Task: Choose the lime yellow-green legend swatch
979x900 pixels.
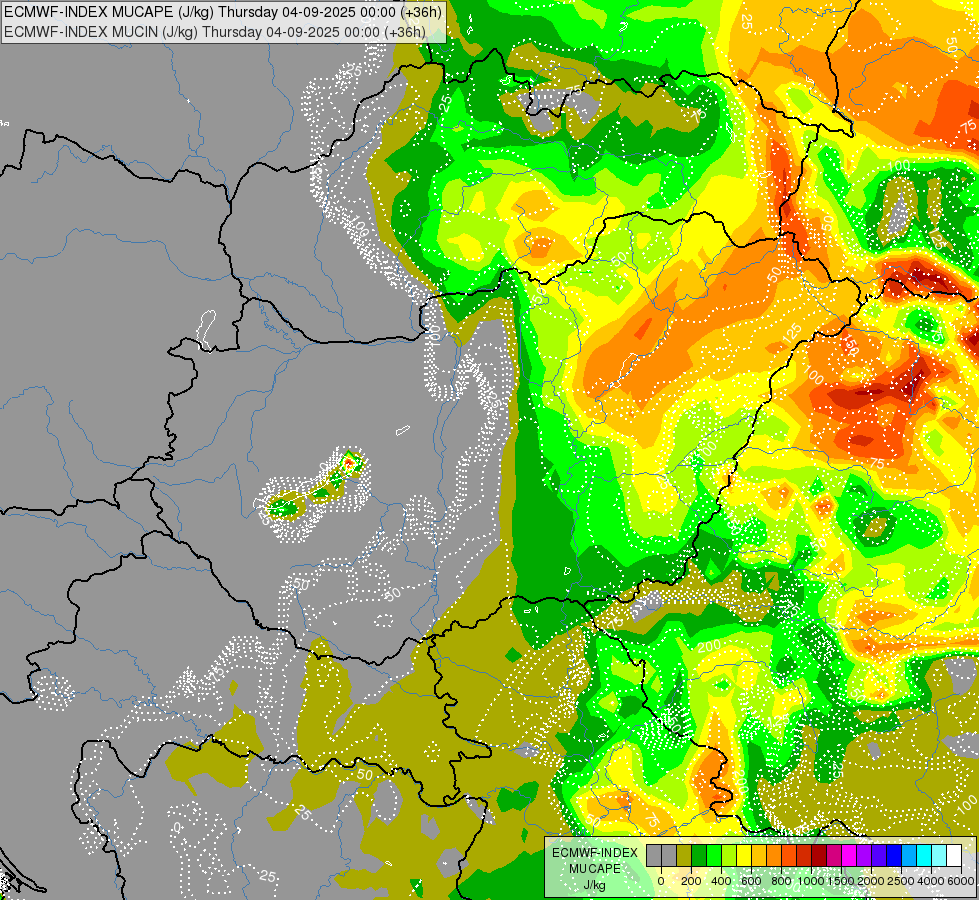Action: pos(729,856)
